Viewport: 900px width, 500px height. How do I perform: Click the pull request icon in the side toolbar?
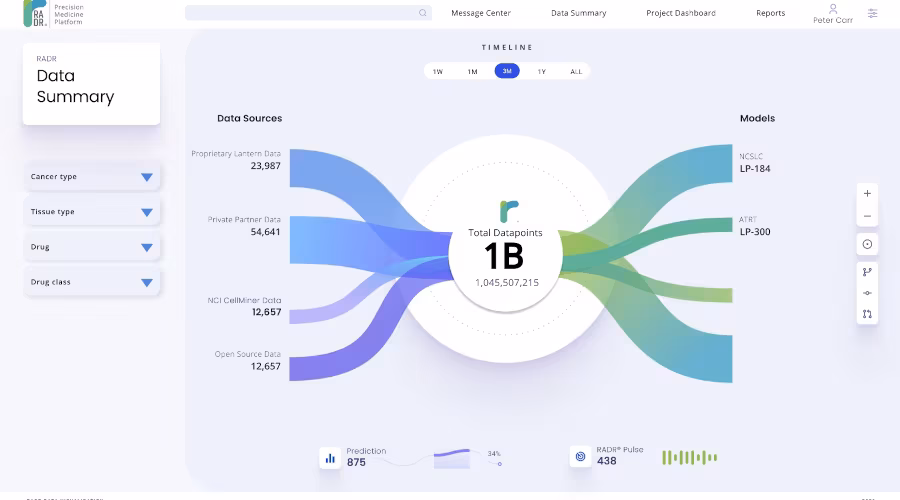tap(867, 314)
